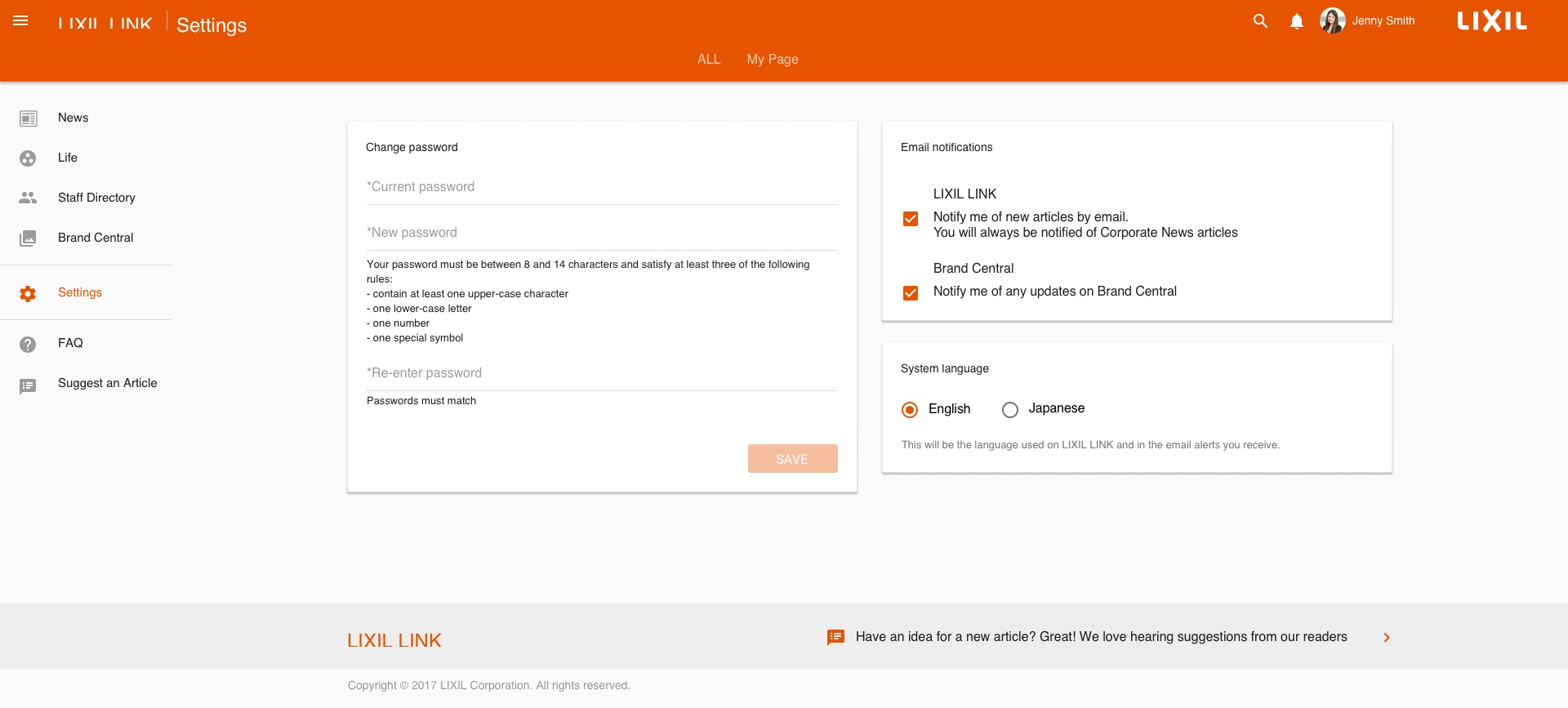Click the Settings page title in header
Viewport: 1568px width, 708px height.
(212, 25)
